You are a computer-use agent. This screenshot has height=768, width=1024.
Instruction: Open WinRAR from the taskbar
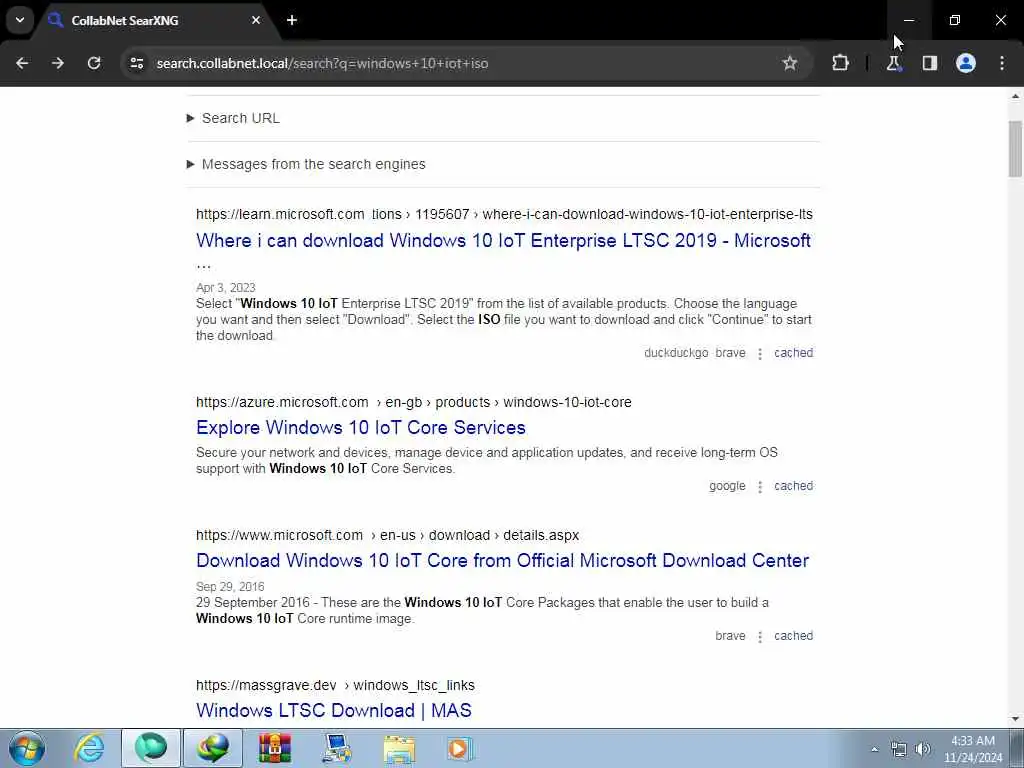point(275,748)
